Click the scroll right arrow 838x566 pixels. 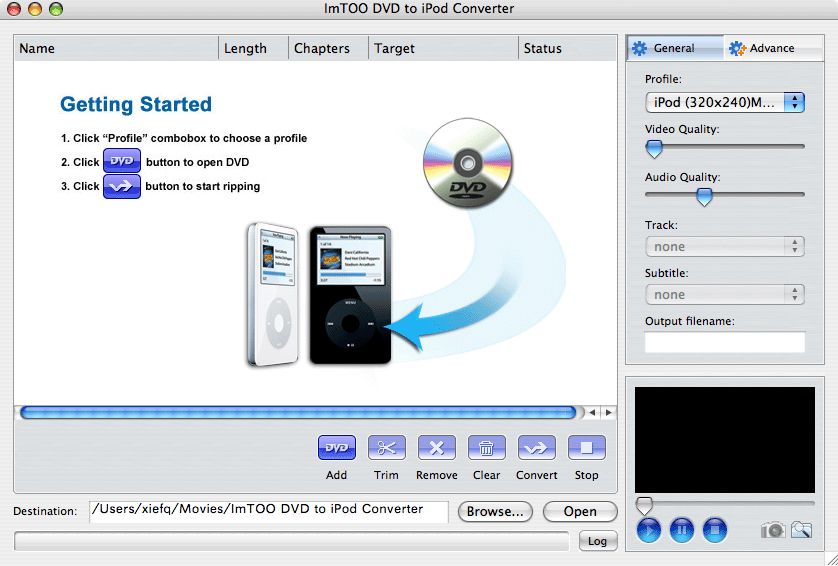click(x=608, y=412)
